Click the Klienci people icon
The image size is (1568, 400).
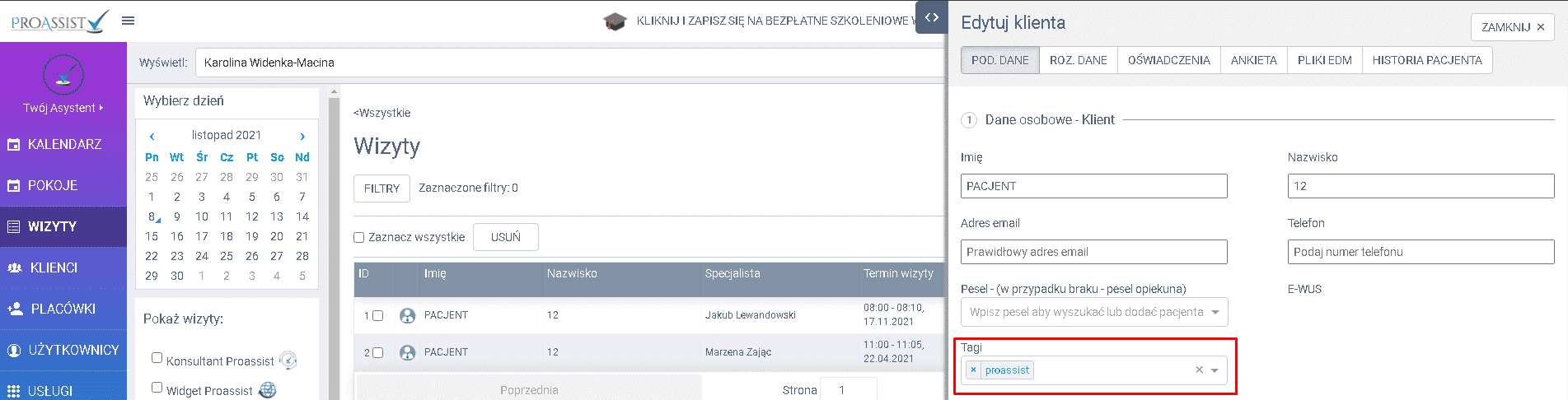tap(15, 268)
